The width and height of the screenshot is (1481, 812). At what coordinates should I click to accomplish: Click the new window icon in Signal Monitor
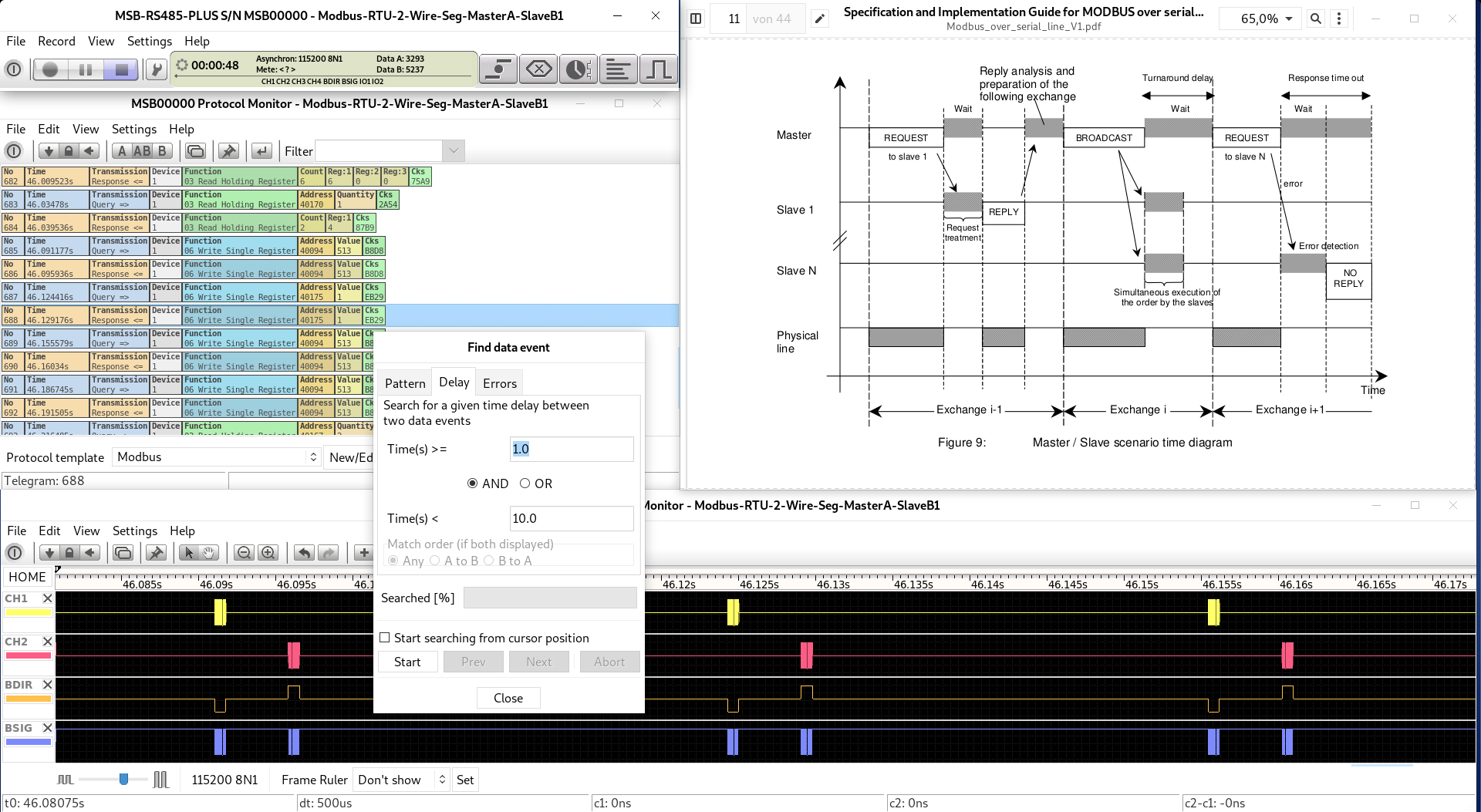click(123, 553)
